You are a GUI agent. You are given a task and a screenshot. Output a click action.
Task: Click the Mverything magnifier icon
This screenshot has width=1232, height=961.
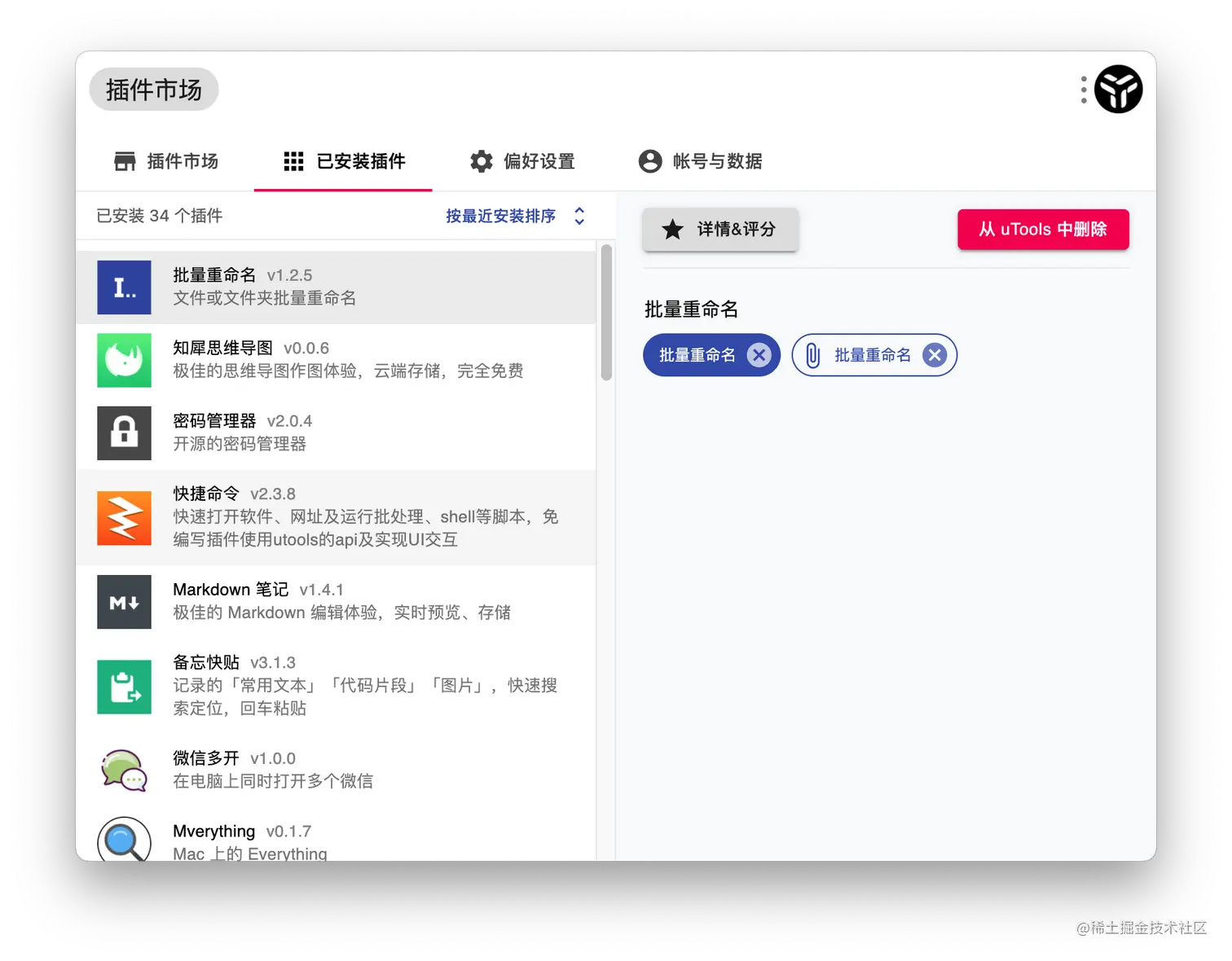[x=124, y=839]
